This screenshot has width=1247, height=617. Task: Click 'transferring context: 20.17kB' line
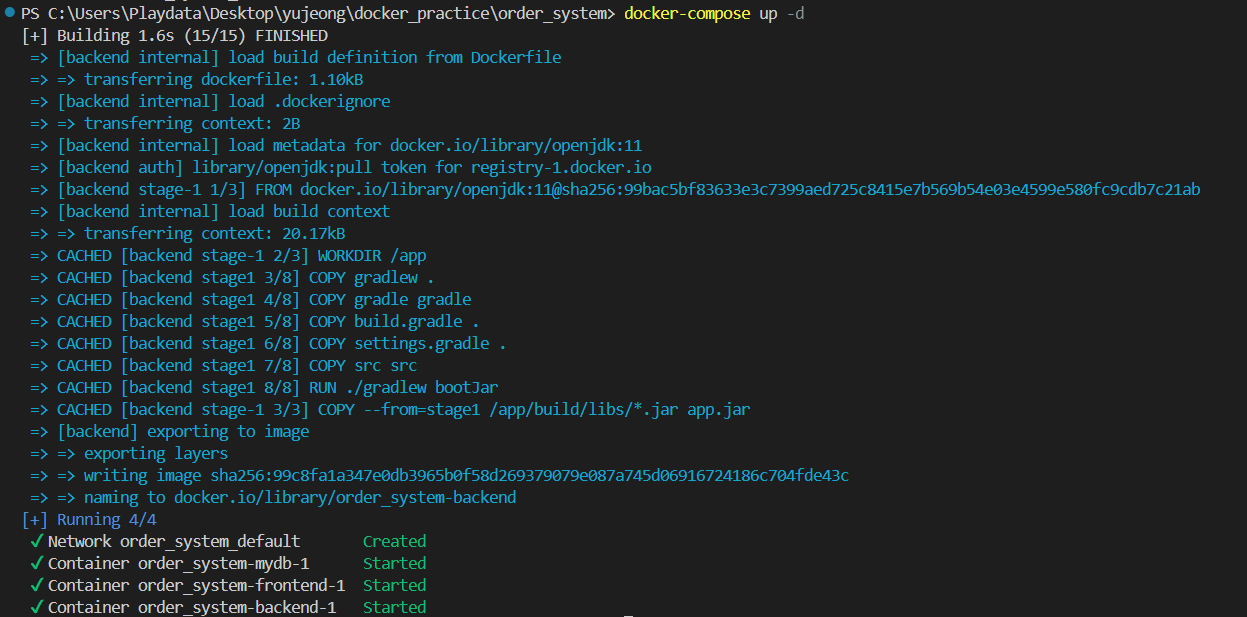(187, 234)
